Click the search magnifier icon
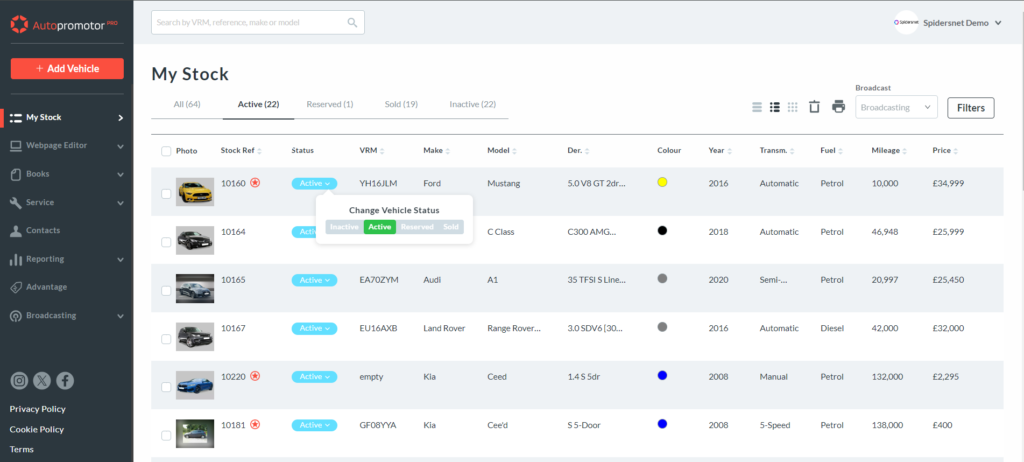This screenshot has width=1024, height=462. 352,22
